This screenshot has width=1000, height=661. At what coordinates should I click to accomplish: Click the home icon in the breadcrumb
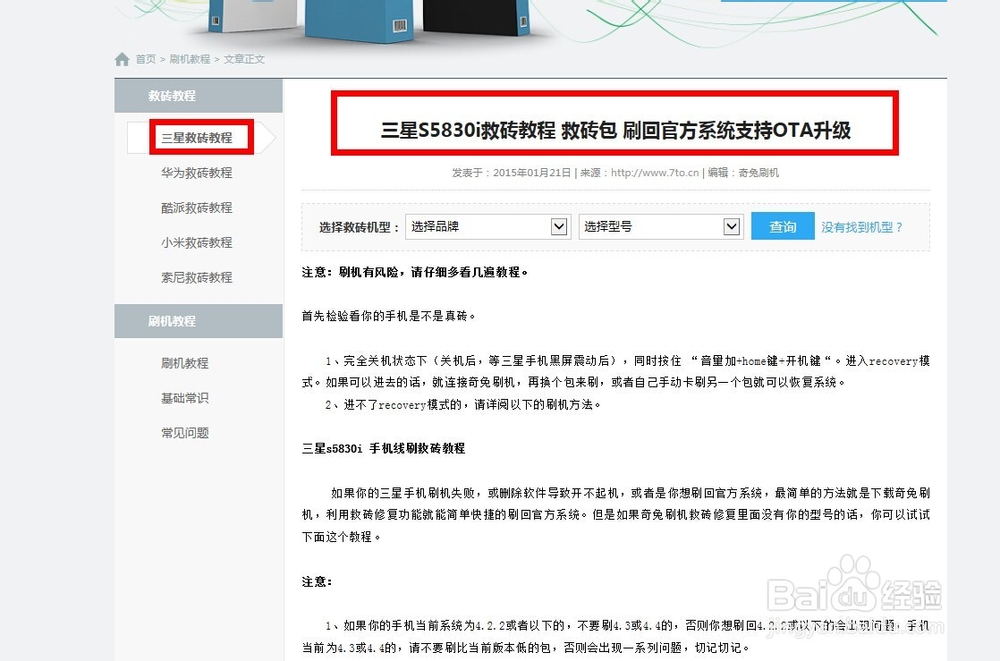click(x=122, y=59)
